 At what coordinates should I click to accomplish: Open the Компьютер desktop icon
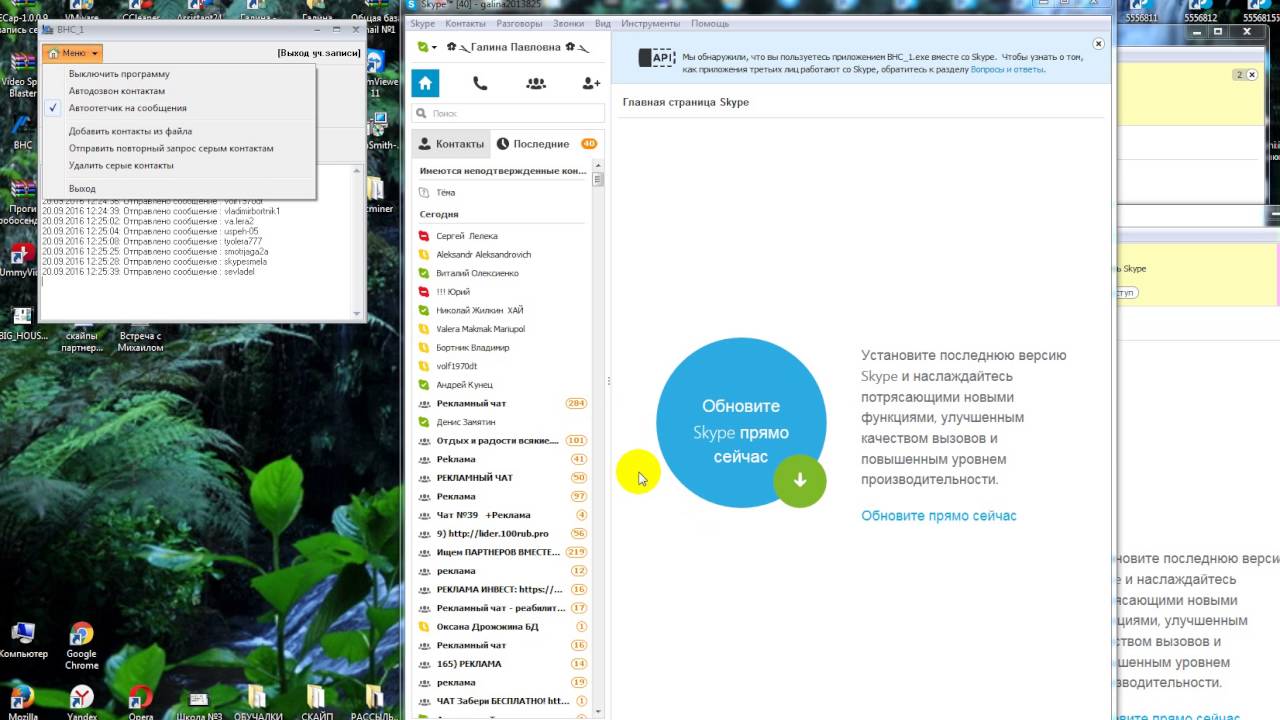tap(23, 641)
